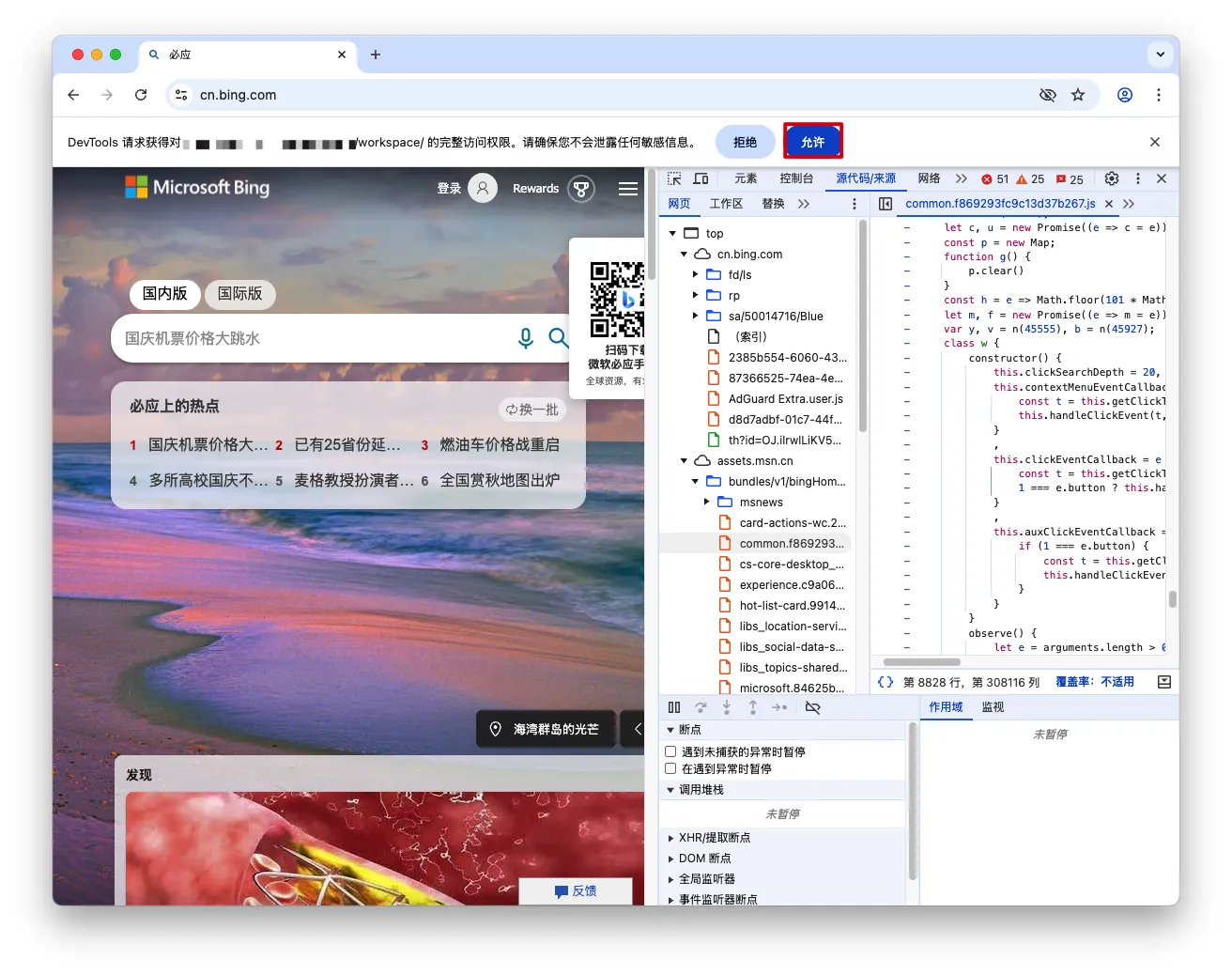
Task: Open the 网络 panel tab
Action: click(929, 178)
